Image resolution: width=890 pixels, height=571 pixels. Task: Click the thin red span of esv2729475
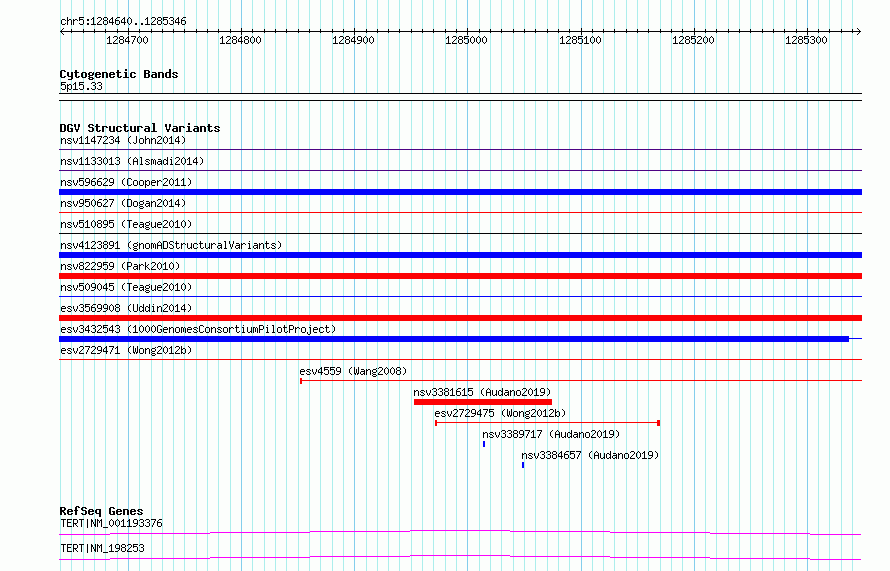547,422
